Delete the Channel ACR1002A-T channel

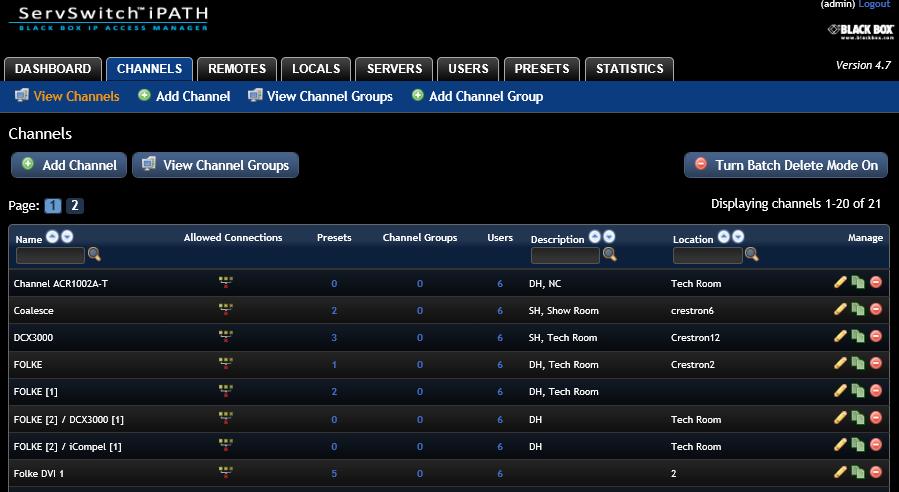pos(875,282)
